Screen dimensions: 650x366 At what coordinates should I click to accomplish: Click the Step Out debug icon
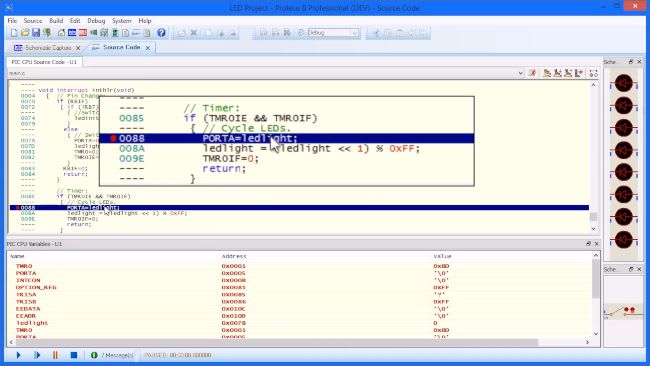tap(568, 73)
